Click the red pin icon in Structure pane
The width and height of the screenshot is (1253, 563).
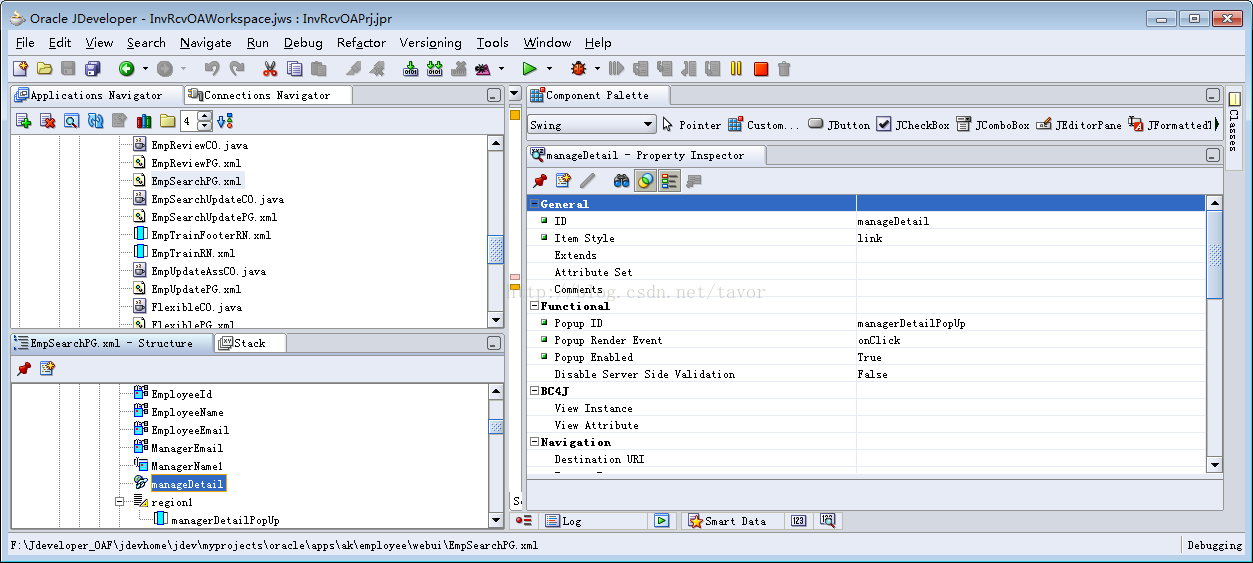coord(23,369)
